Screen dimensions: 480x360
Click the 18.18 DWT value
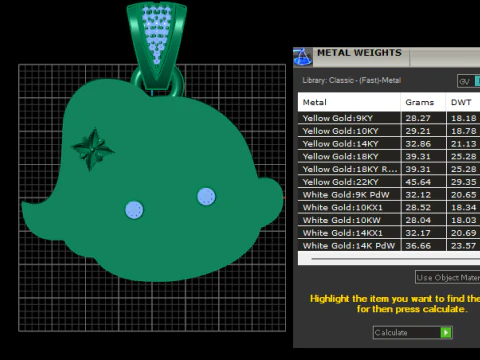click(x=464, y=118)
